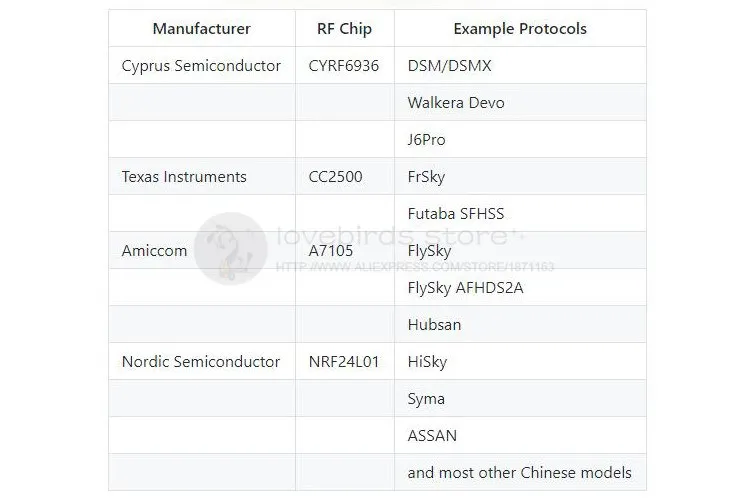Select the J6Pro protocol cell
This screenshot has width=750, height=499.
[520, 139]
